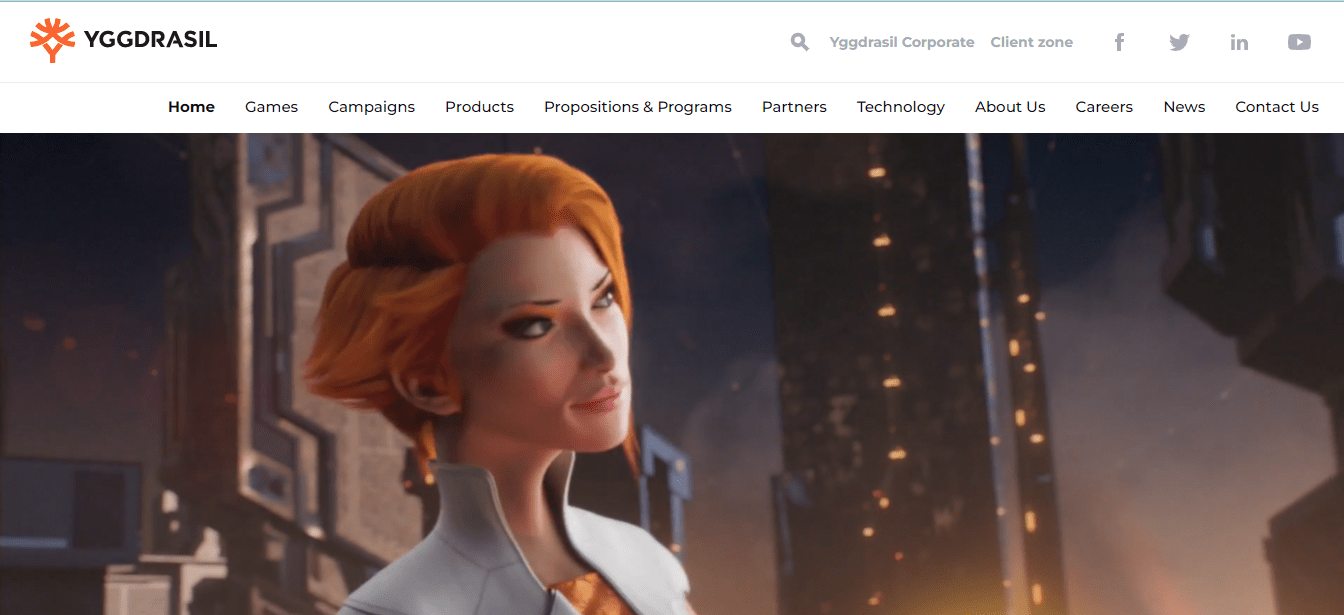Go to Yggdrasil Corporate link
This screenshot has width=1344, height=615.
point(902,42)
